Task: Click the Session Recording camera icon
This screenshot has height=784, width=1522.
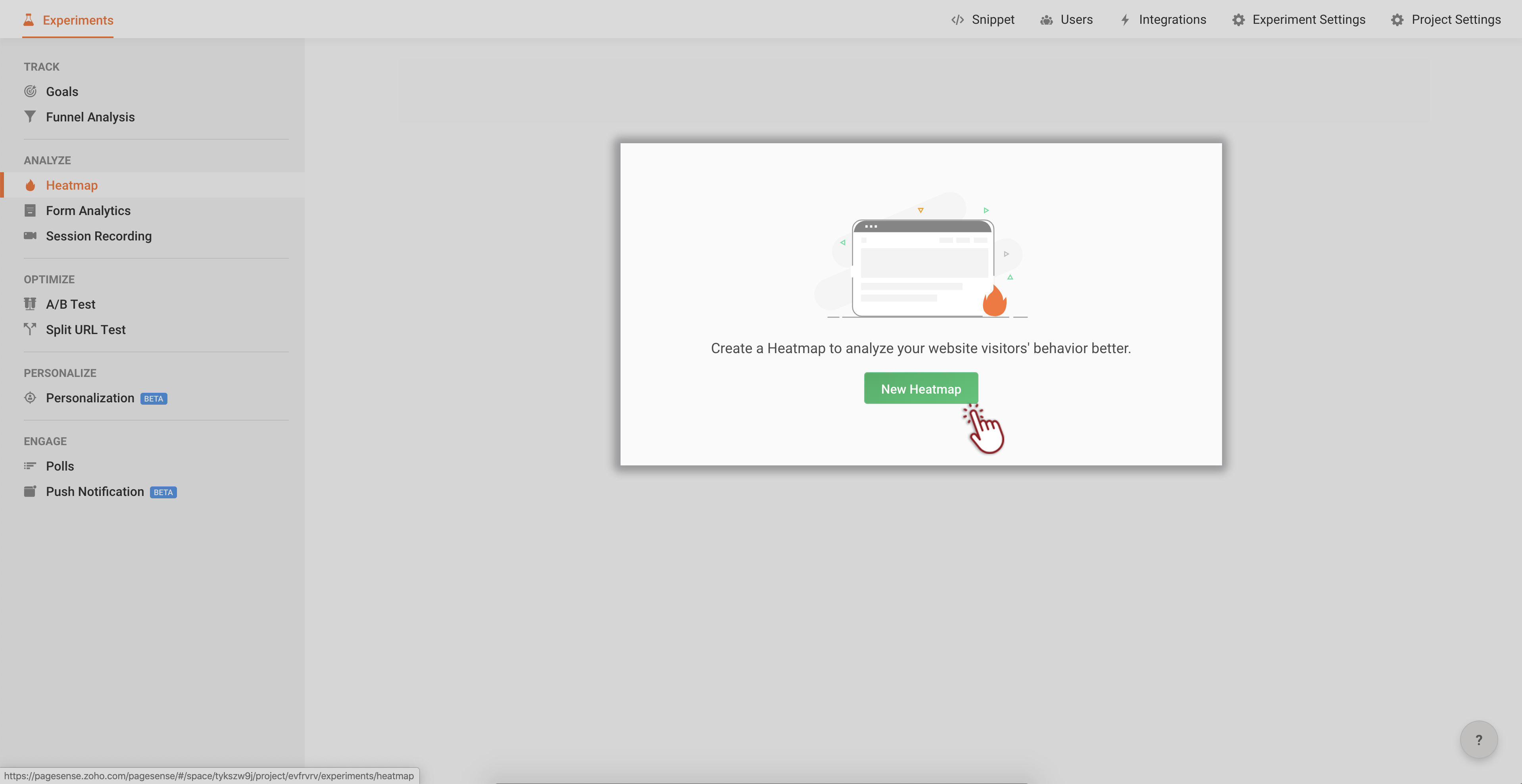Action: (x=30, y=236)
